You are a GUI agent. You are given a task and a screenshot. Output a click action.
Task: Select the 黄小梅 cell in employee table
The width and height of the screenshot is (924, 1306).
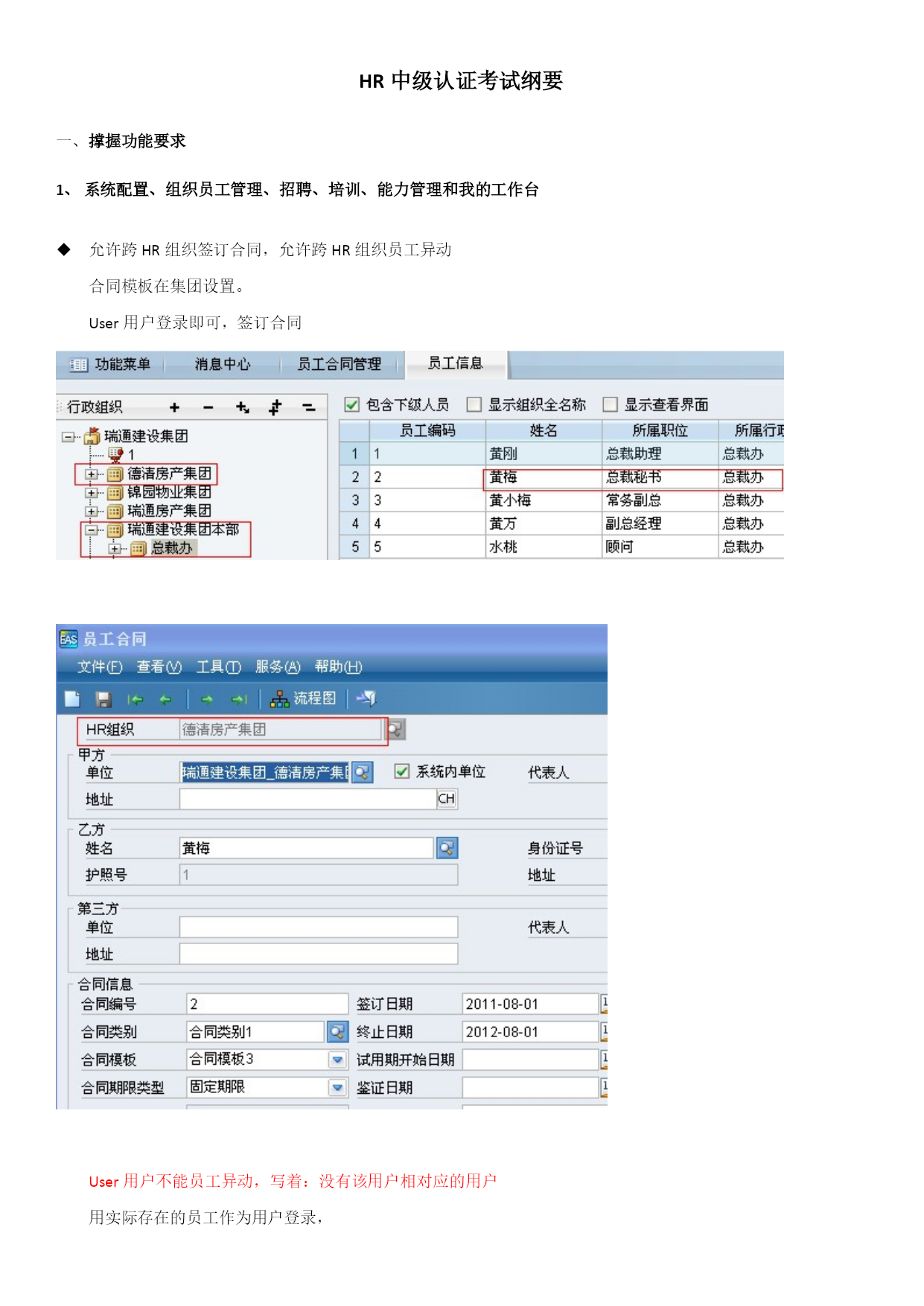(x=544, y=500)
